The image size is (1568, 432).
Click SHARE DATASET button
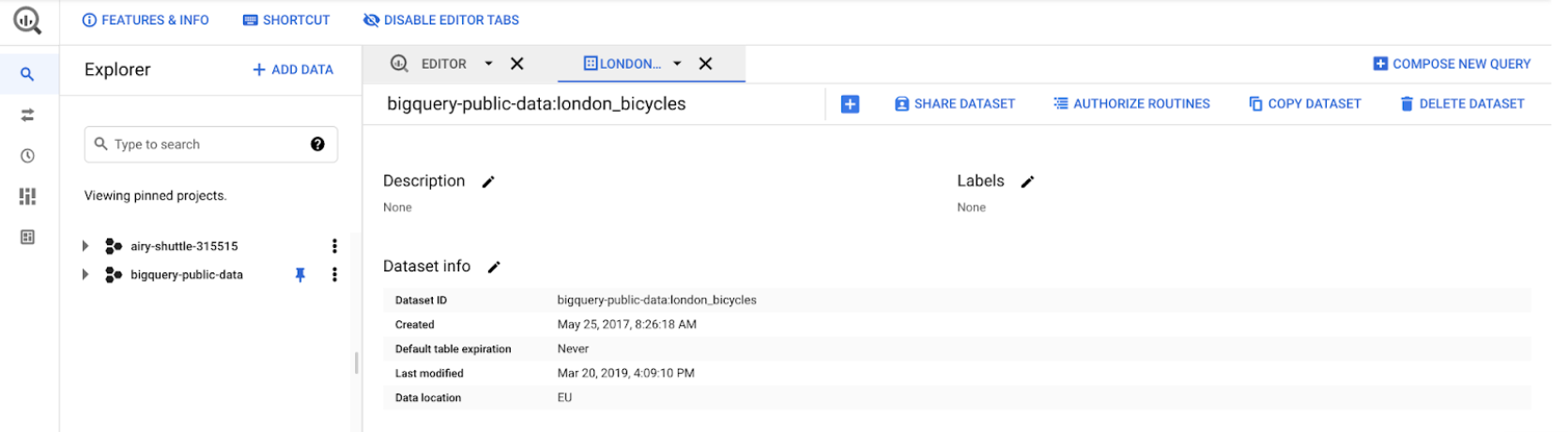point(955,104)
